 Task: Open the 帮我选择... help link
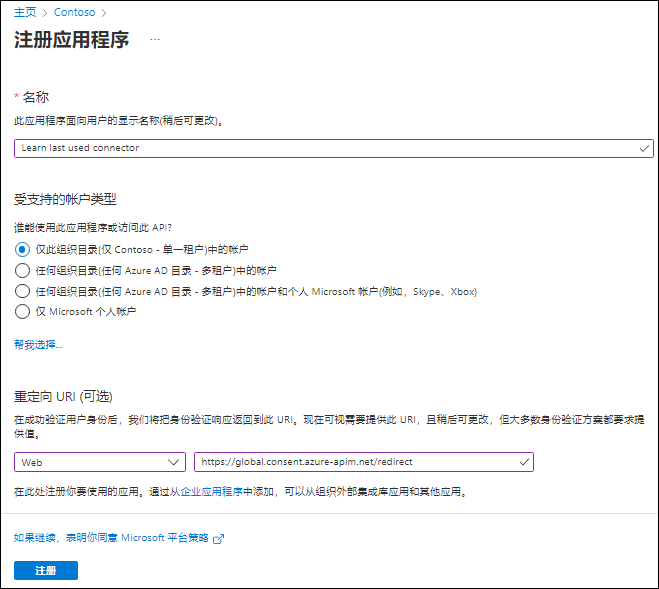pos(38,345)
